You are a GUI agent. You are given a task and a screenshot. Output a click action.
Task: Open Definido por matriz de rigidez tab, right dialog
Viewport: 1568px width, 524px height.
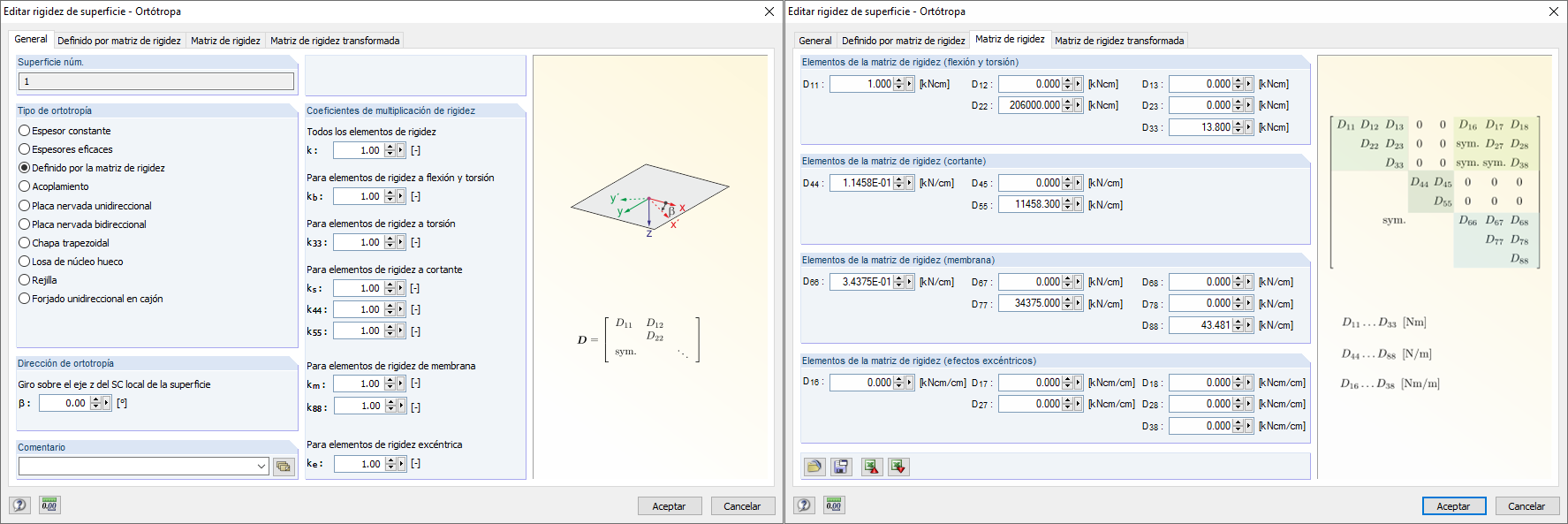click(x=903, y=41)
